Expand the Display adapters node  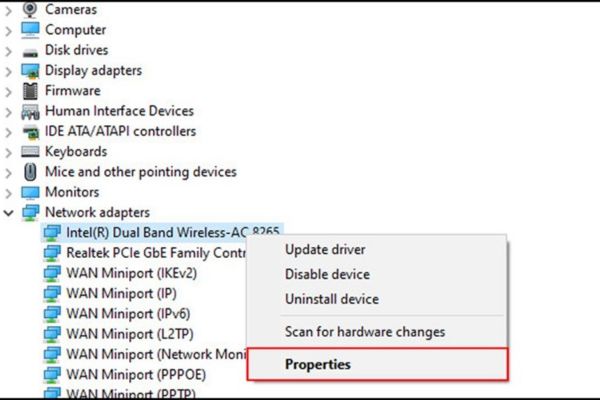pos(9,71)
